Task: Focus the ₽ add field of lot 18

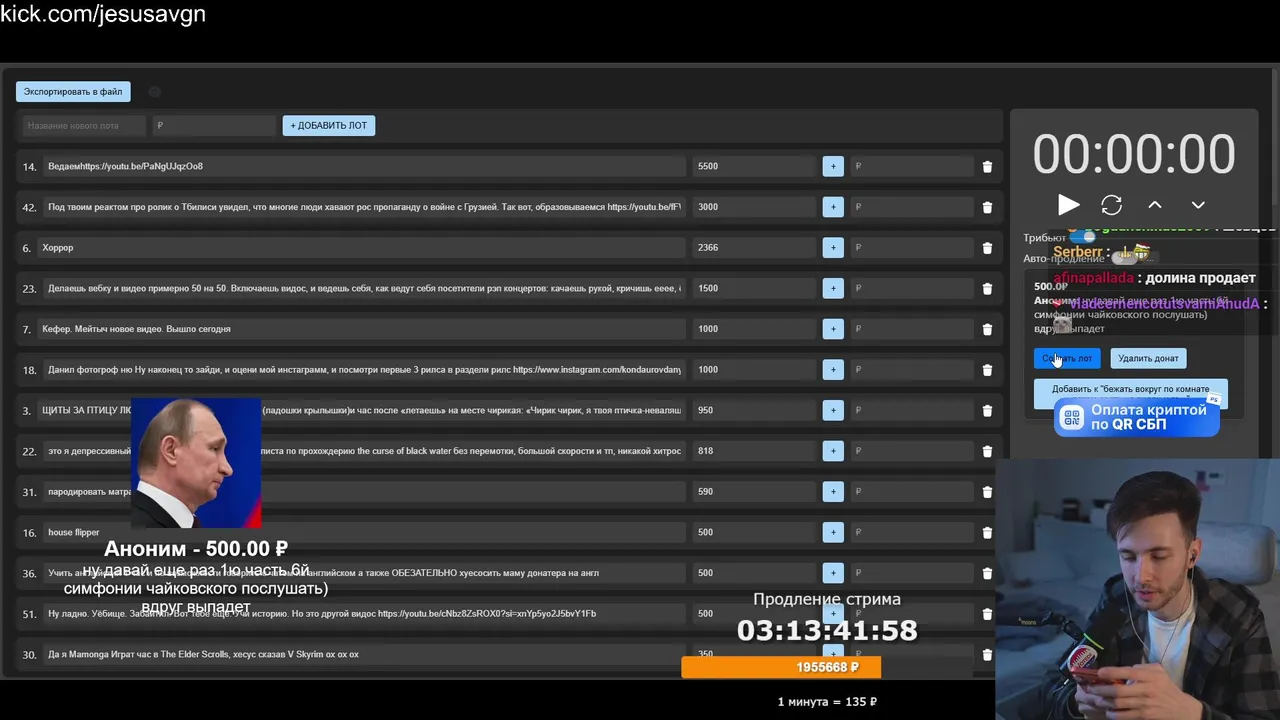Action: click(912, 369)
